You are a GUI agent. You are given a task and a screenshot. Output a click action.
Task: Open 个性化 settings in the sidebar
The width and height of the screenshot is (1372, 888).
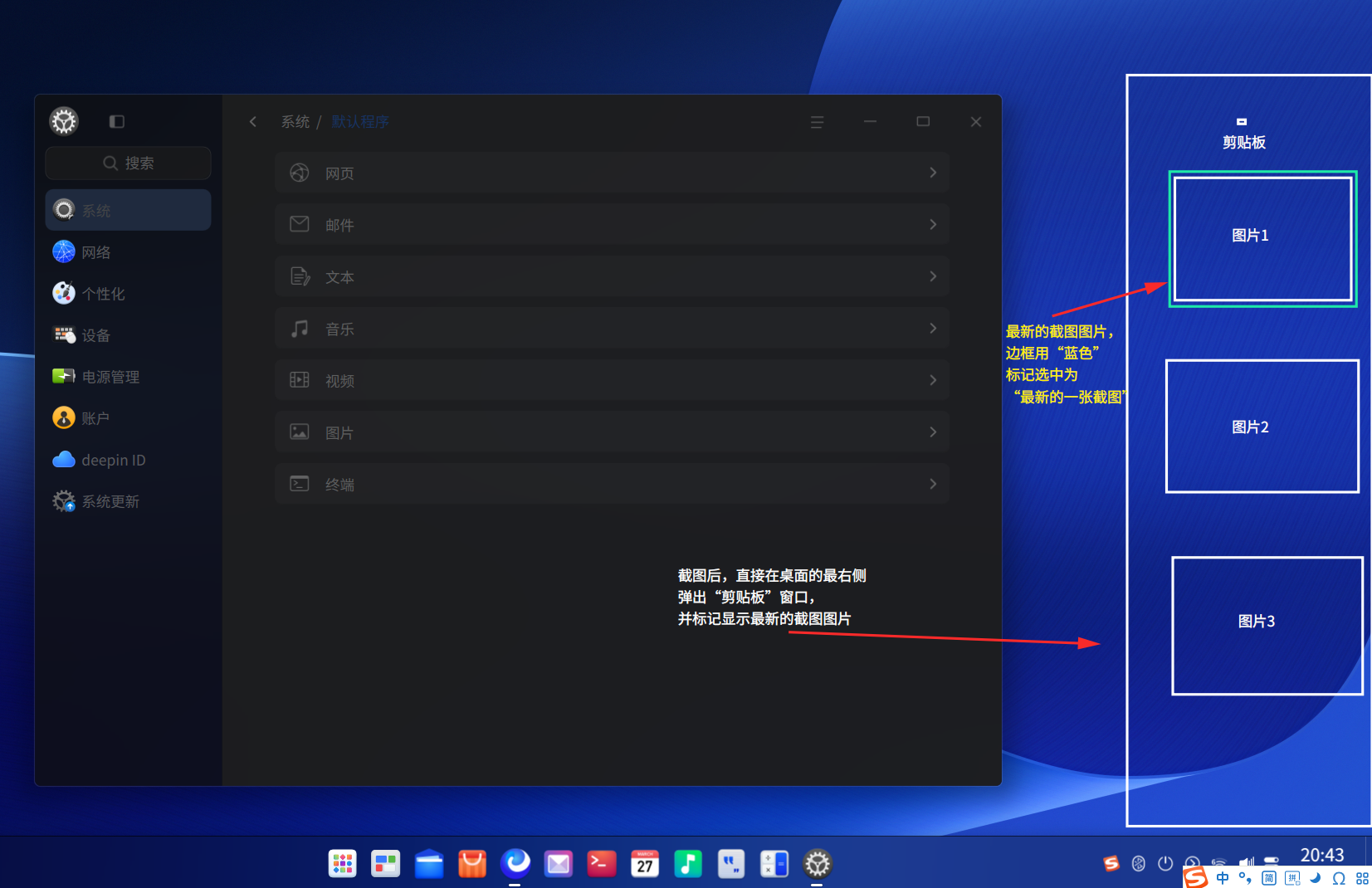pyautogui.click(x=128, y=293)
